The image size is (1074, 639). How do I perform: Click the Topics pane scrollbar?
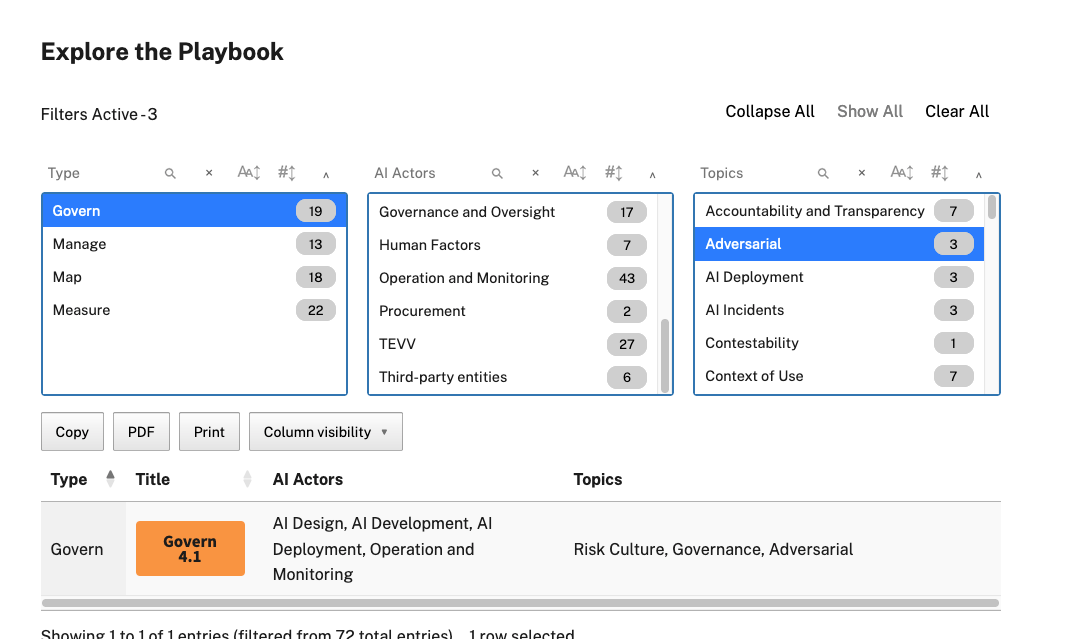[x=991, y=208]
